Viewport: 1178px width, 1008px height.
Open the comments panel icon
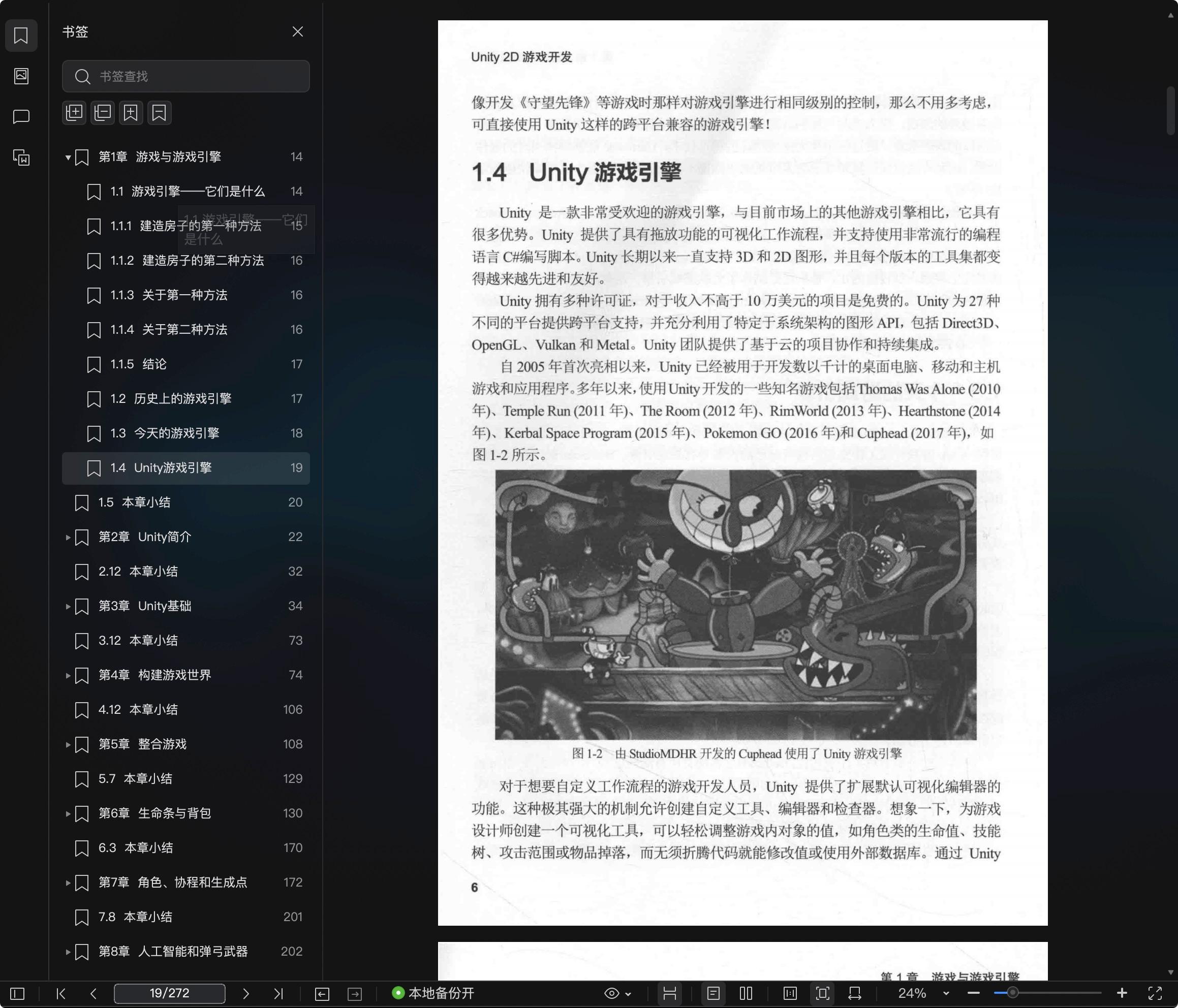tap(21, 116)
